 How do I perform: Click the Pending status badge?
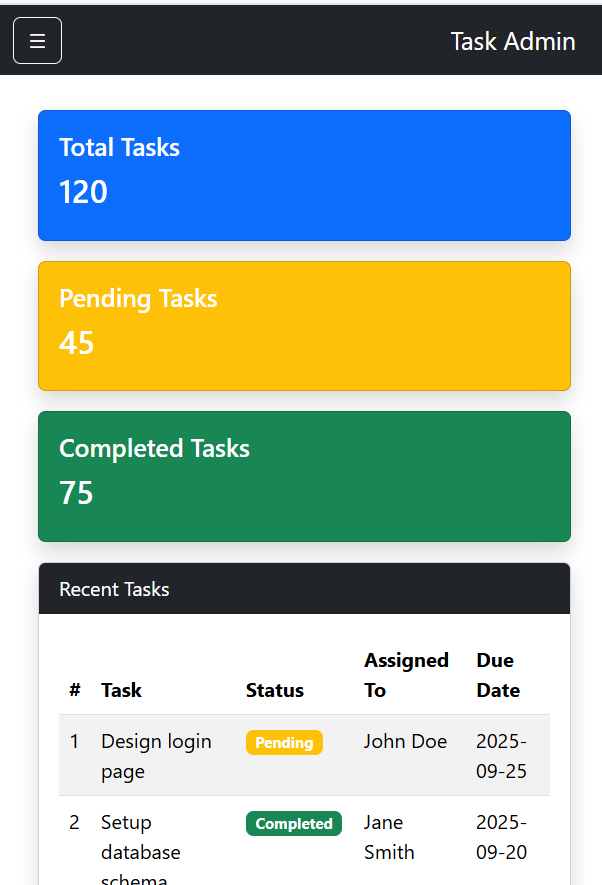[284, 743]
